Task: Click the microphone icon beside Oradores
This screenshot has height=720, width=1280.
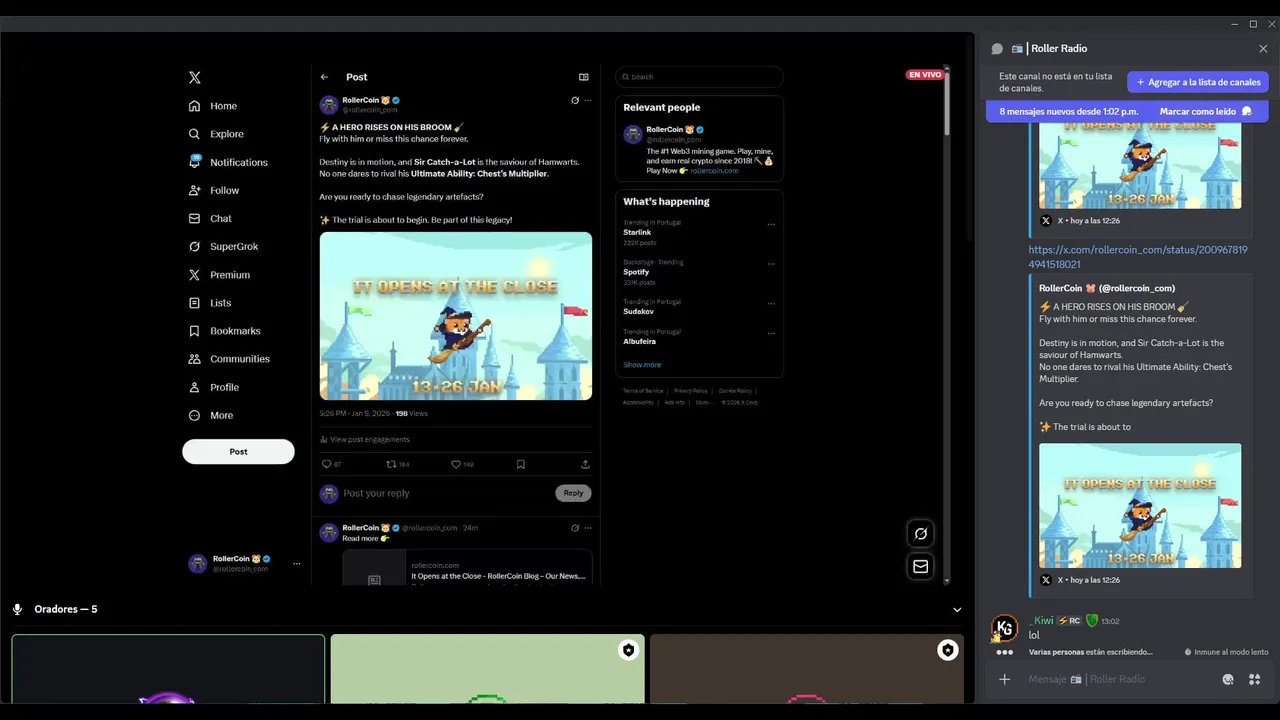Action: [x=17, y=609]
